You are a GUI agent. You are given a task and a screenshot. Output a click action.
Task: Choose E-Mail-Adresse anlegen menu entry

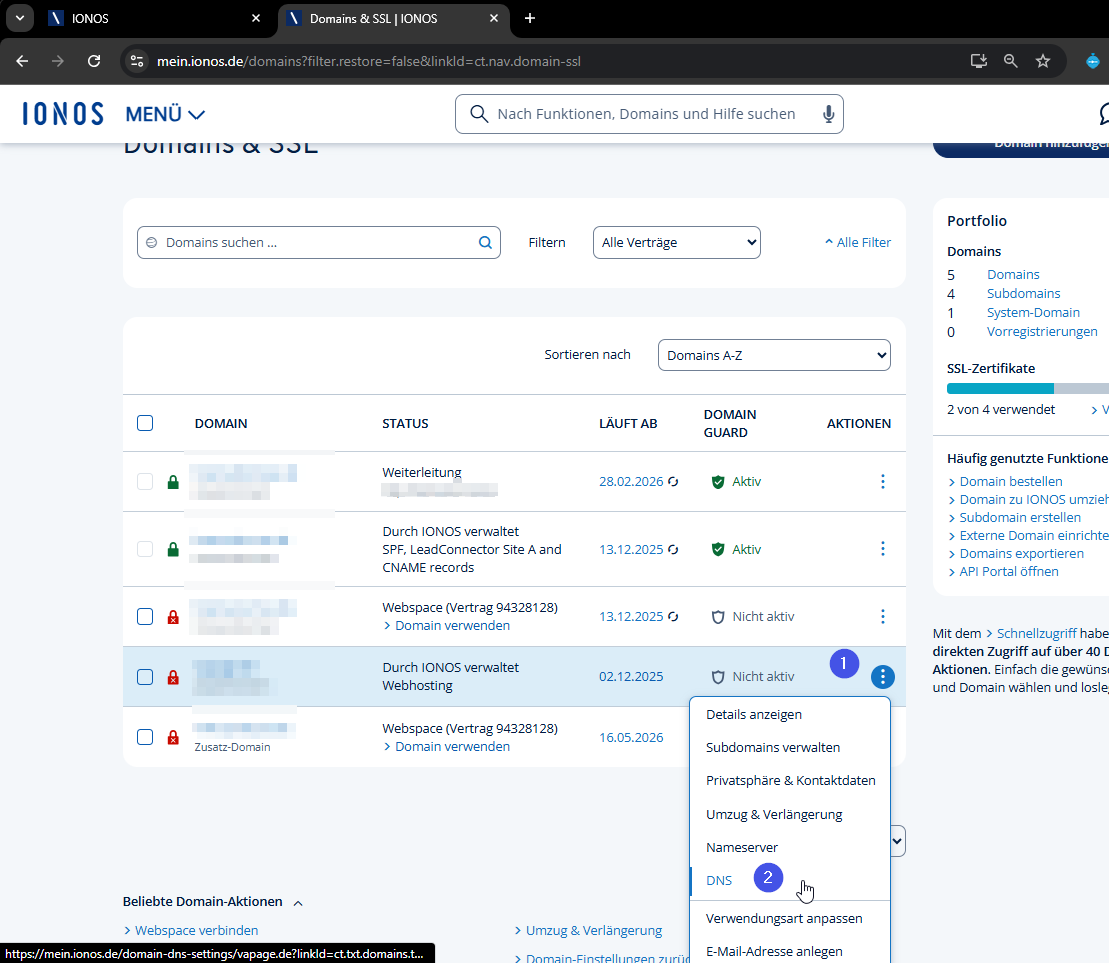coord(774,952)
